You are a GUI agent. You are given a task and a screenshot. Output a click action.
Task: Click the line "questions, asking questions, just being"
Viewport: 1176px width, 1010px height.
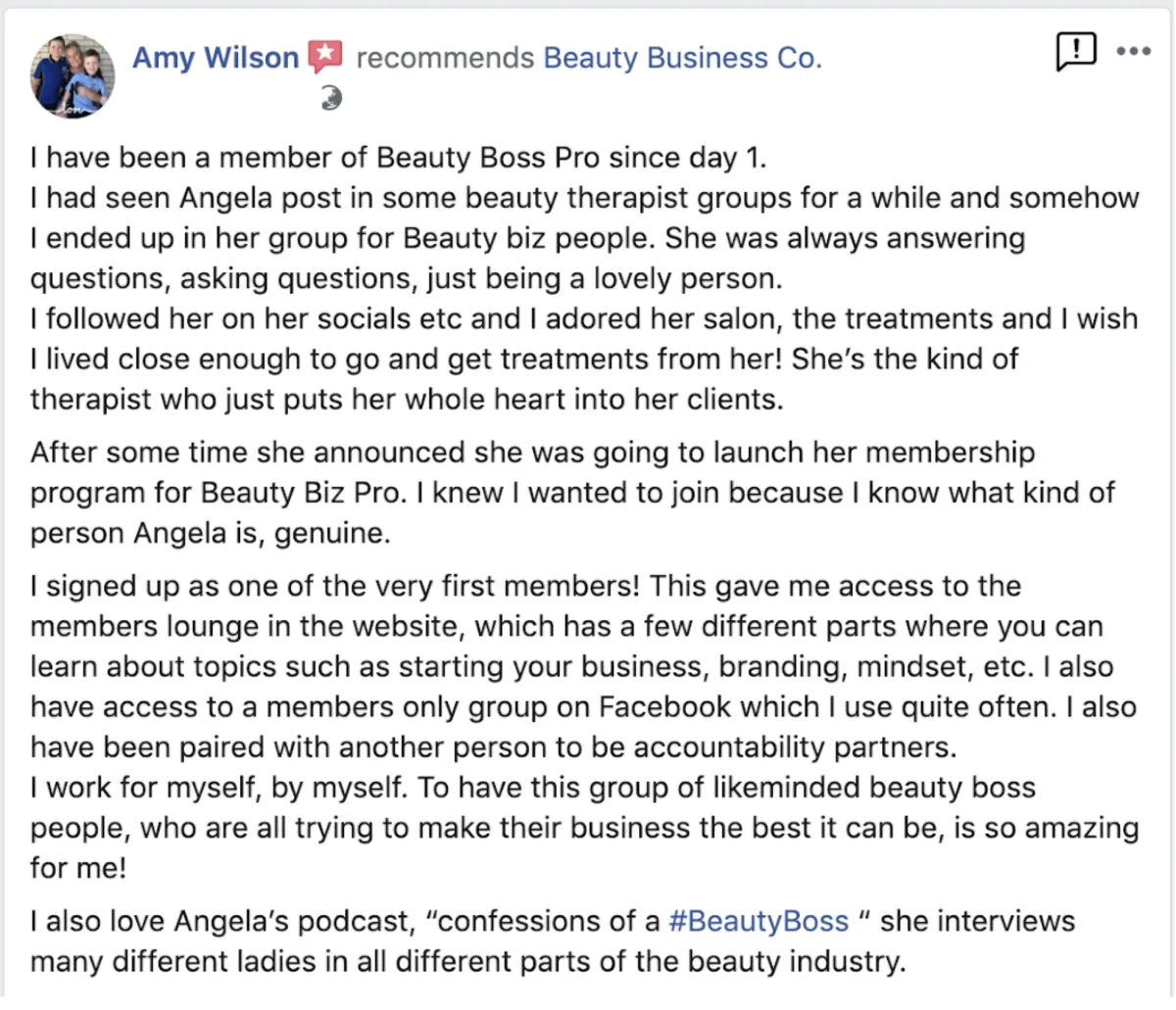click(406, 278)
